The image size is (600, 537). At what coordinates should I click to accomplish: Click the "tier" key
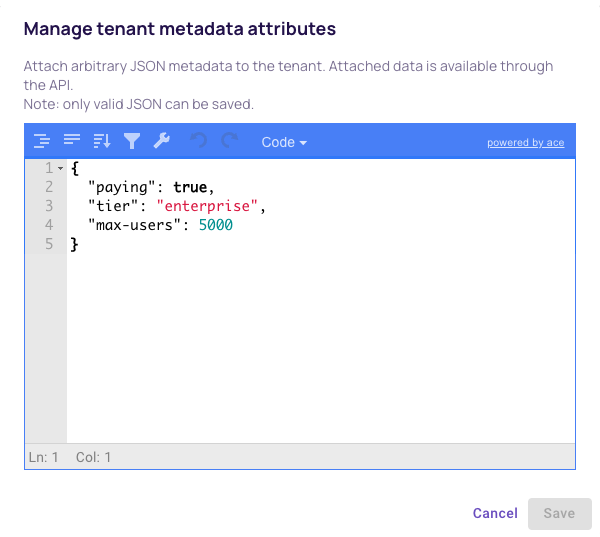pos(113,206)
